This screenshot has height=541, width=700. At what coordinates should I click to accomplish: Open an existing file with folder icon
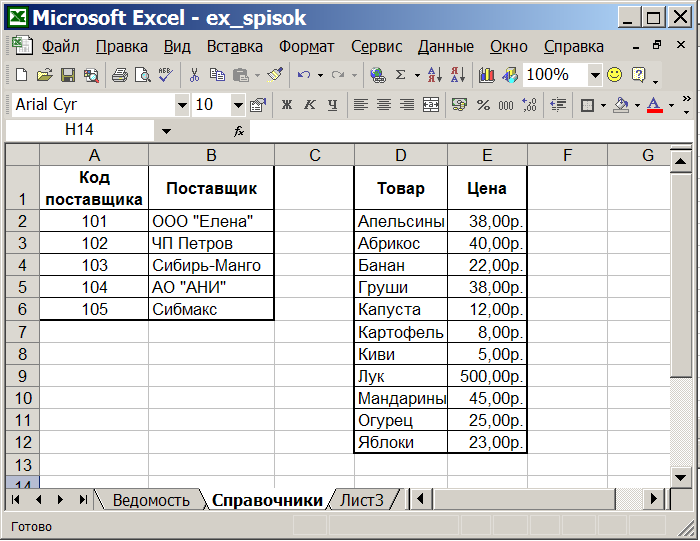click(x=44, y=75)
